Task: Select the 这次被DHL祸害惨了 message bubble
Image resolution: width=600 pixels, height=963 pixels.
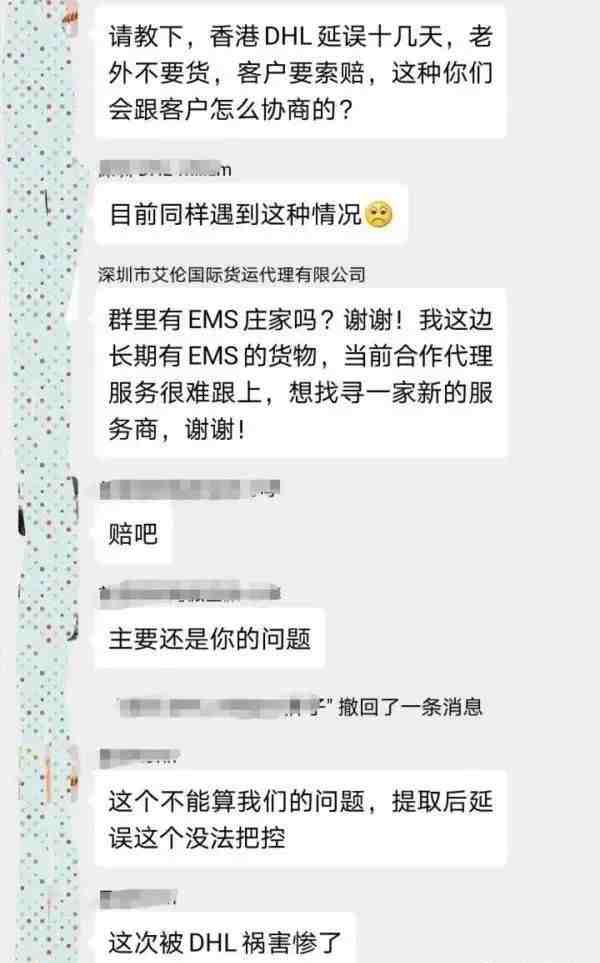Action: coord(225,938)
